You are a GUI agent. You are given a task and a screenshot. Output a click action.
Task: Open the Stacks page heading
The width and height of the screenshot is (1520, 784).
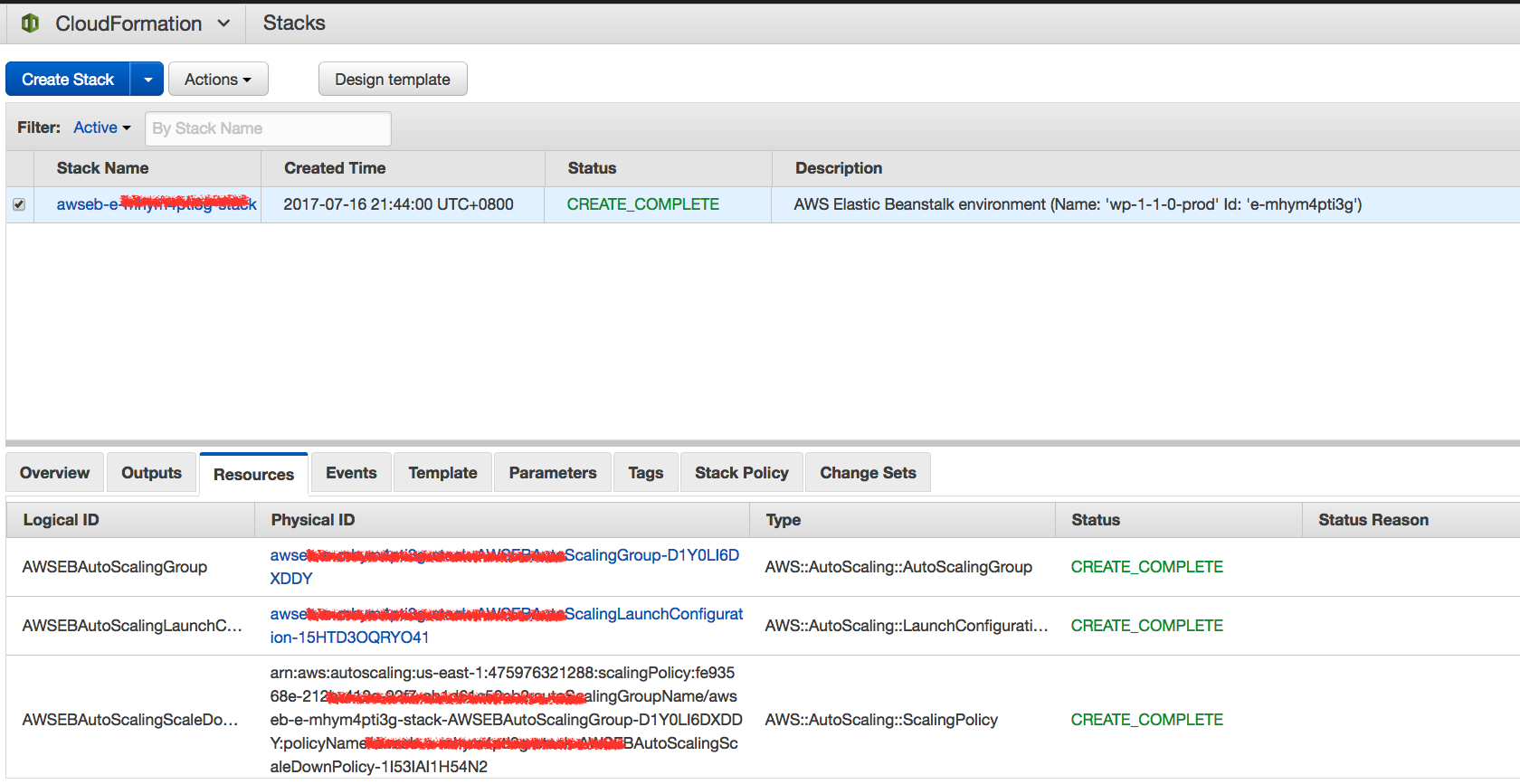294,24
